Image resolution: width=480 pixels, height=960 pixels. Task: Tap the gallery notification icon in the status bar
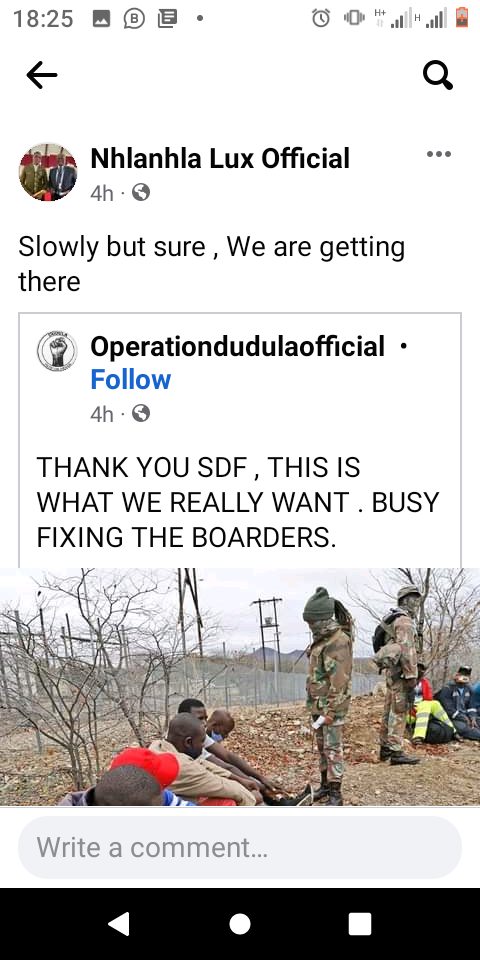point(101,19)
